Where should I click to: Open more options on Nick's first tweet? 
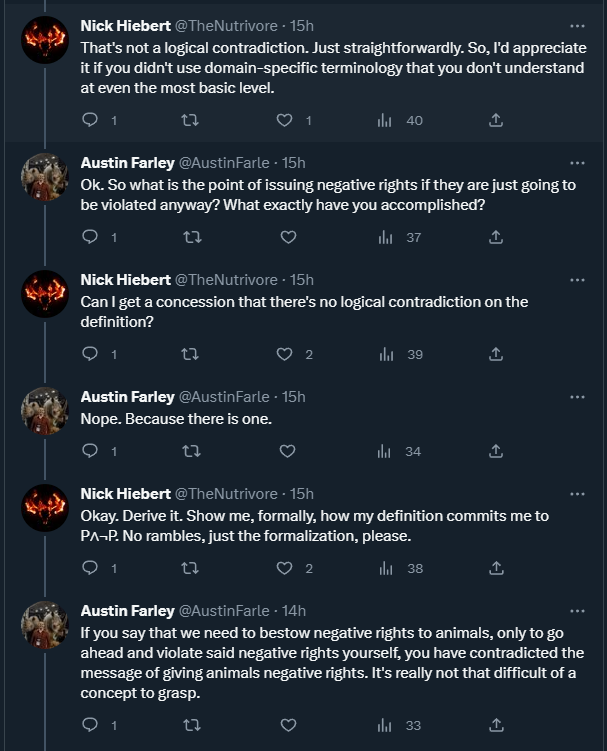click(577, 26)
